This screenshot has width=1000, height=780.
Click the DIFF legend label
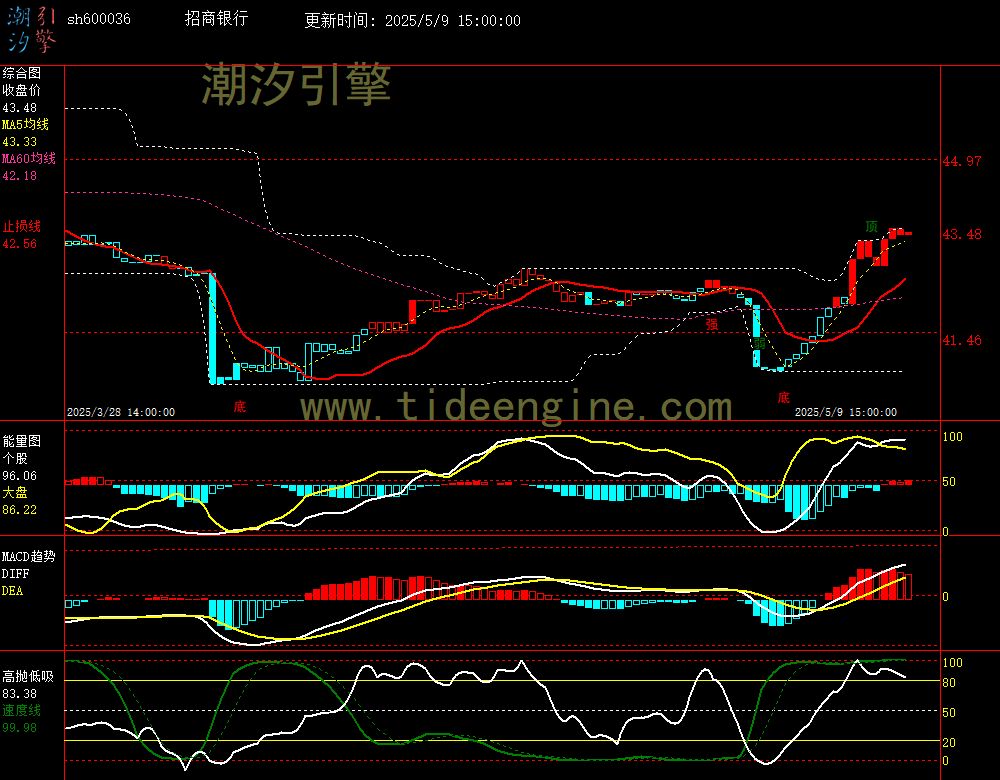[x=15, y=573]
